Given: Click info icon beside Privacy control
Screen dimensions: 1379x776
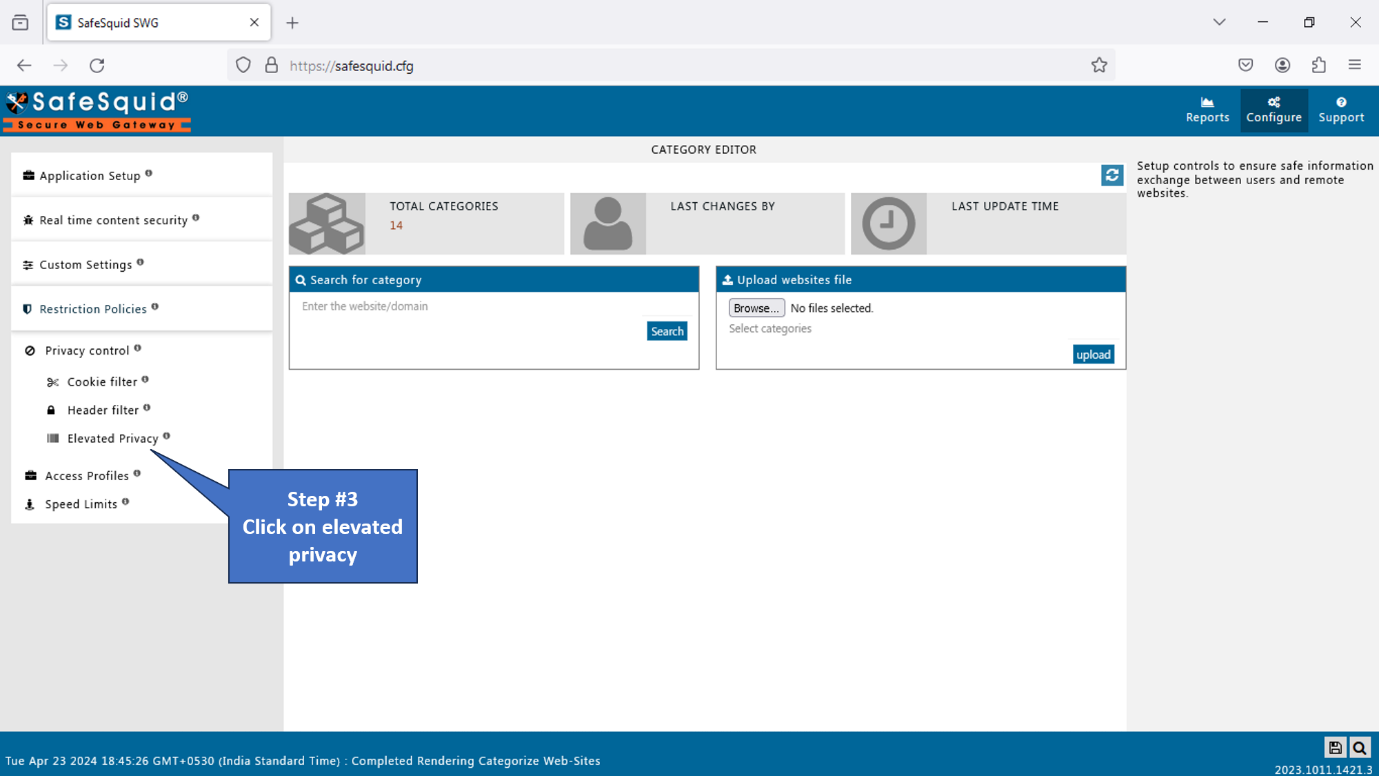Looking at the screenshot, I should (138, 348).
